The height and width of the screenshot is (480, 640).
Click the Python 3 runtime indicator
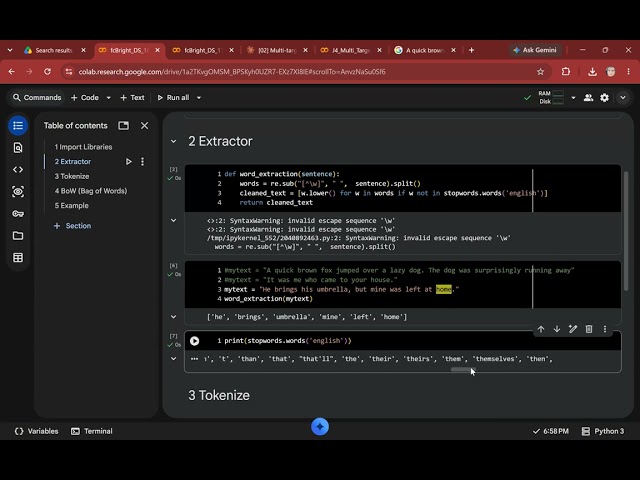tap(603, 431)
